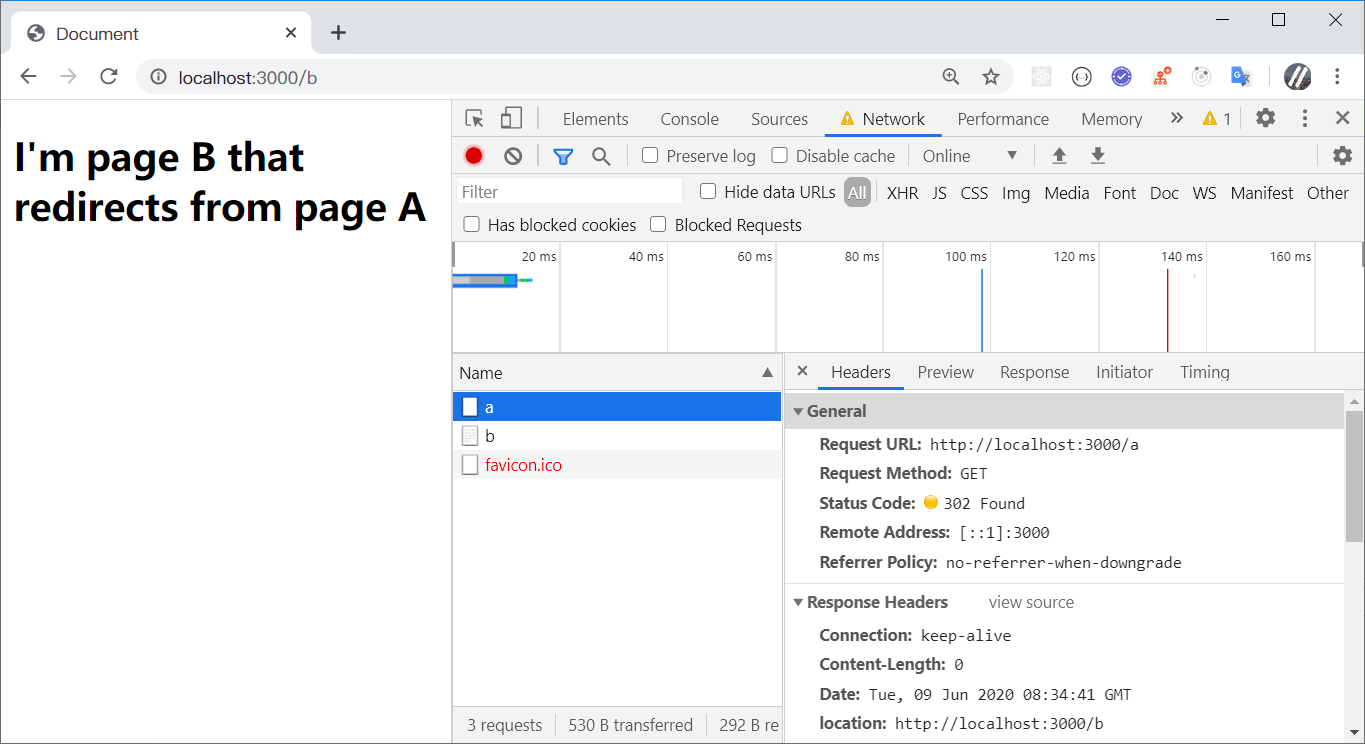
Task: Bookmark this page with the star icon
Action: pyautogui.click(x=991, y=77)
